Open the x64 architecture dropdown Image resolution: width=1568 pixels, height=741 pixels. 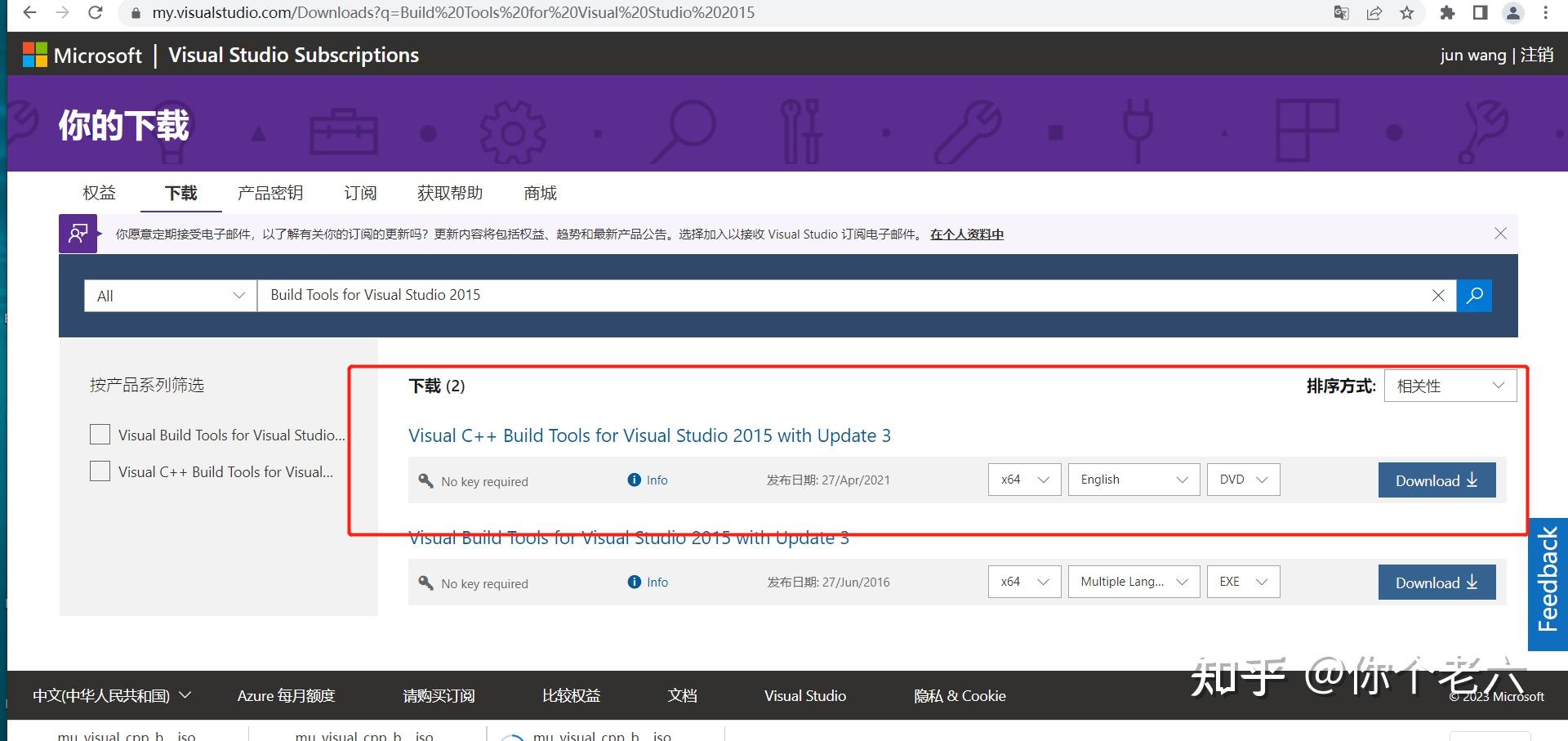pos(1023,480)
